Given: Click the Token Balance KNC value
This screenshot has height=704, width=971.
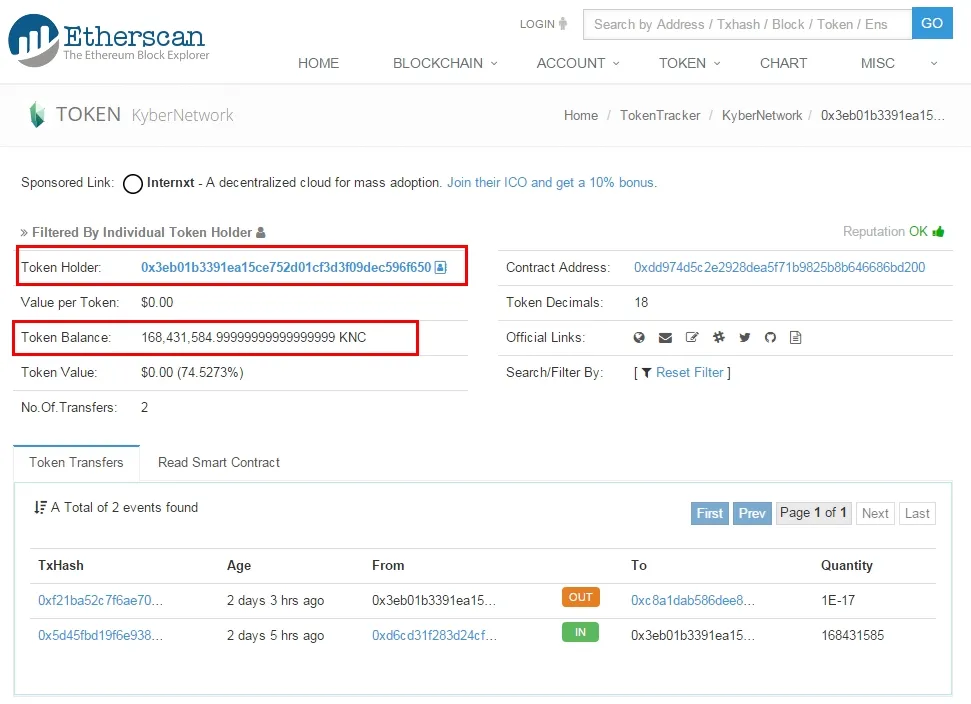Looking at the screenshot, I should click(254, 337).
